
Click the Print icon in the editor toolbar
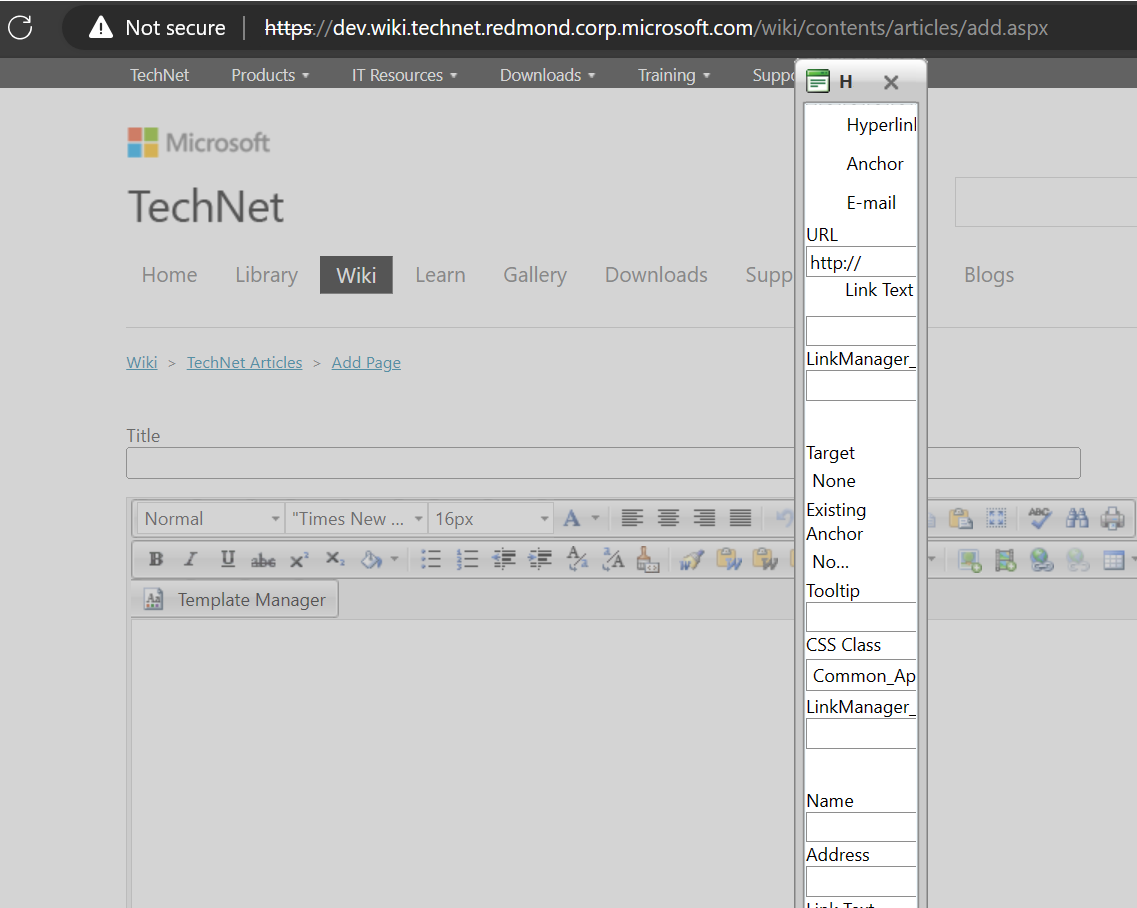click(x=1111, y=518)
